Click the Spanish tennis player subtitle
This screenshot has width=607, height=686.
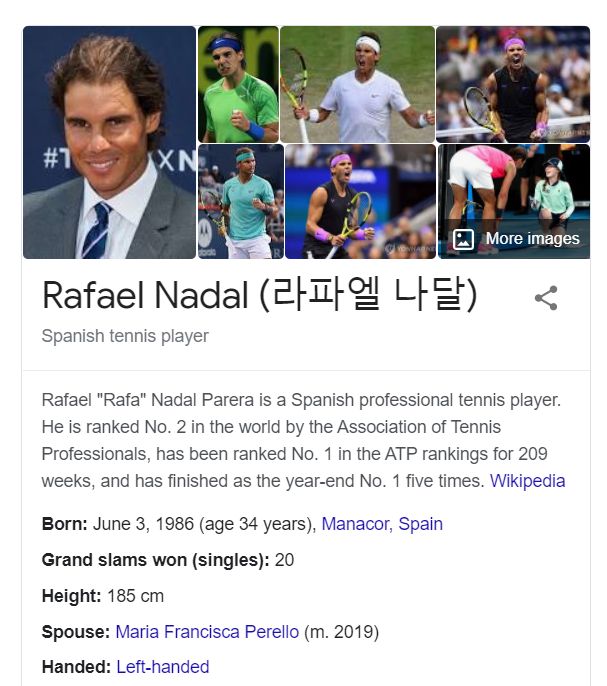[x=125, y=336]
